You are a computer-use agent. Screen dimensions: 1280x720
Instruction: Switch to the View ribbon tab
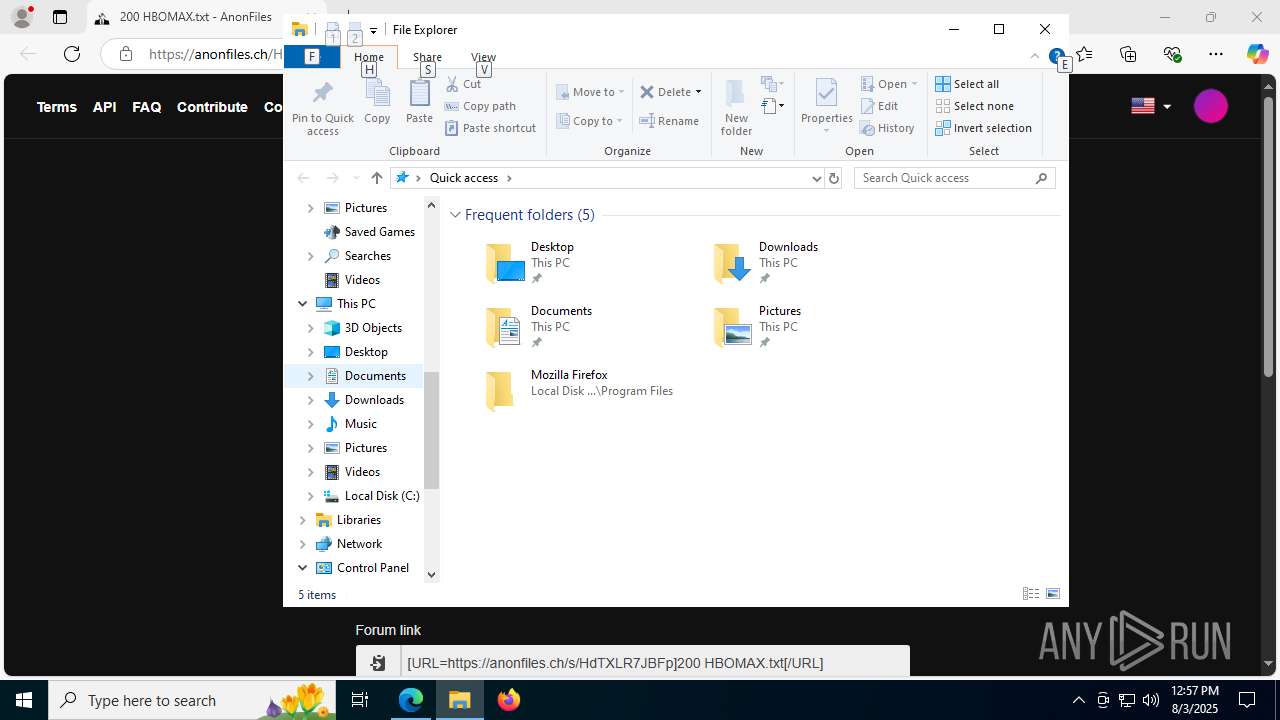tap(483, 57)
